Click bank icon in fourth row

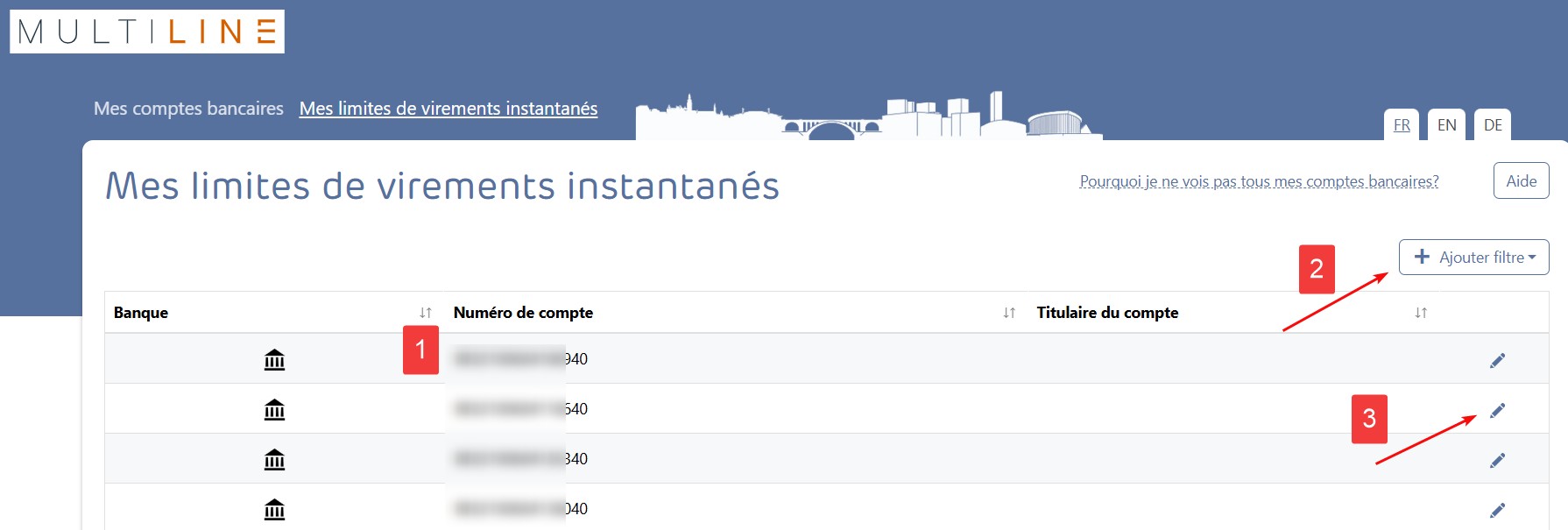click(x=274, y=510)
